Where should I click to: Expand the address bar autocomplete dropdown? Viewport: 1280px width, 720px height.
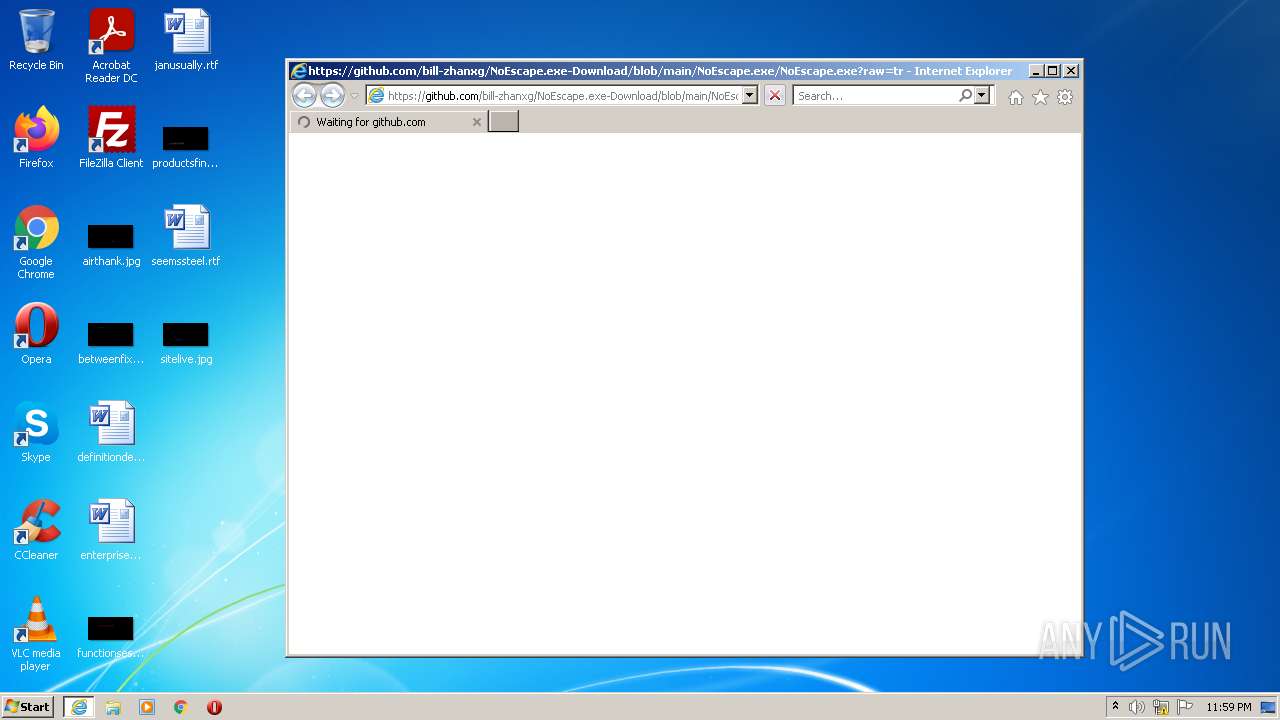pyautogui.click(x=750, y=96)
